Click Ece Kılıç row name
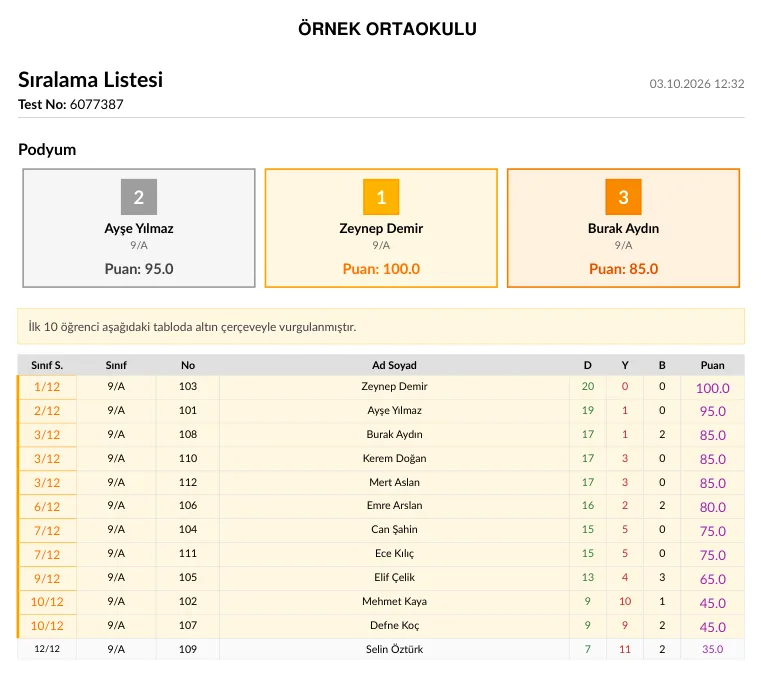This screenshot has height=676, width=761. pyautogui.click(x=394, y=554)
